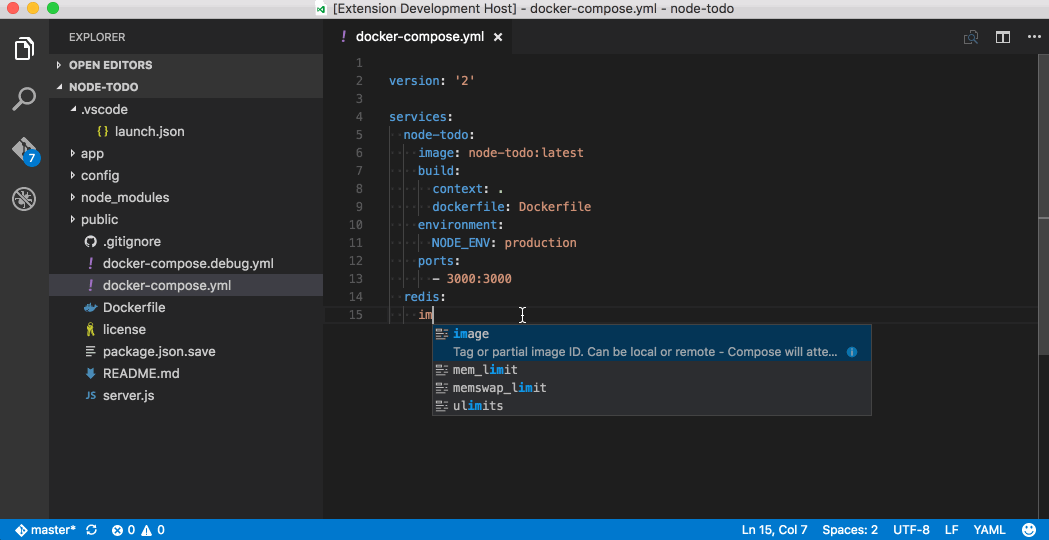
Task: Click the sync changes icon in status bar
Action: pyautogui.click(x=92, y=530)
